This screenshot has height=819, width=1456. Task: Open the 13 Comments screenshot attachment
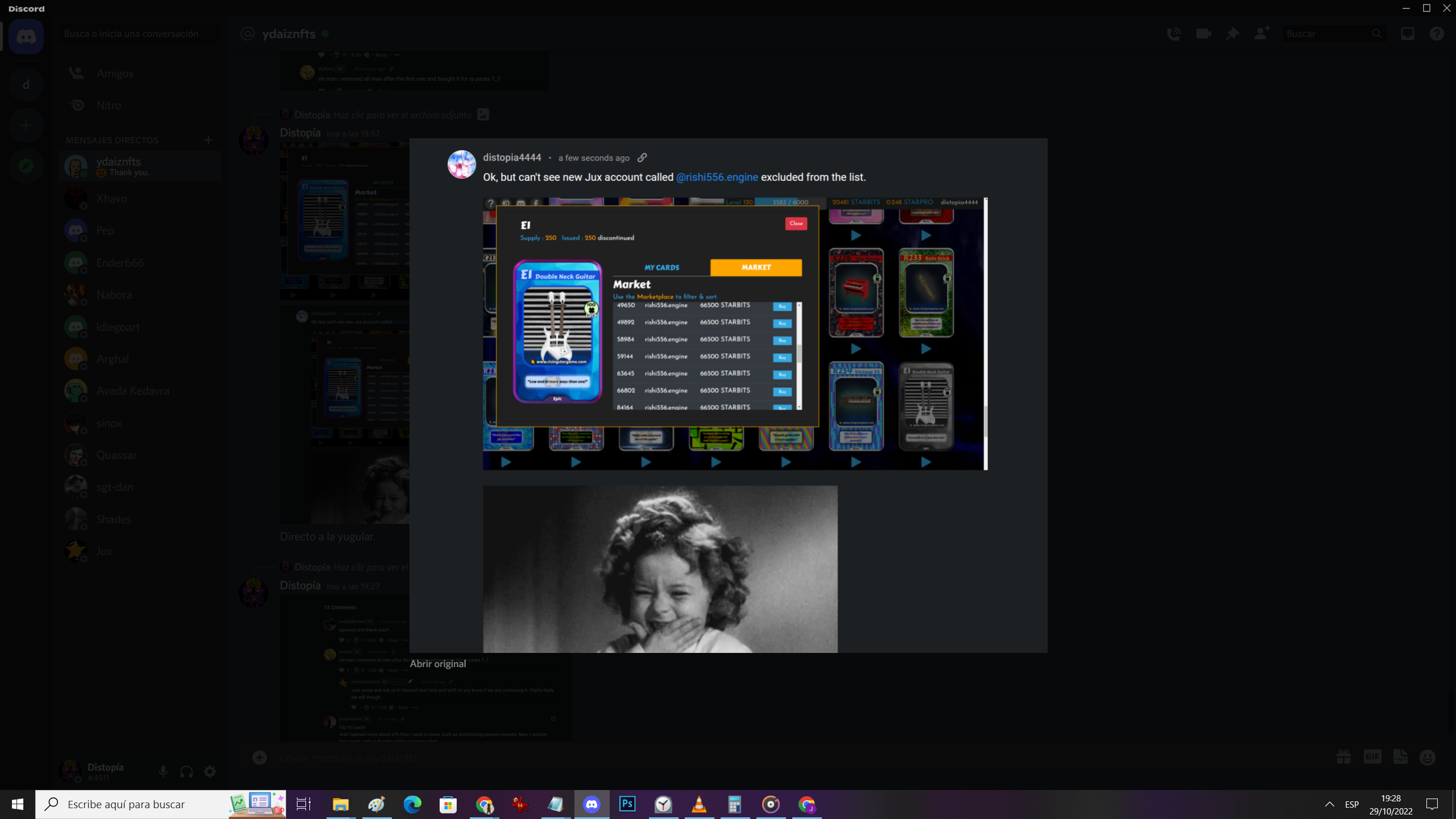425,668
